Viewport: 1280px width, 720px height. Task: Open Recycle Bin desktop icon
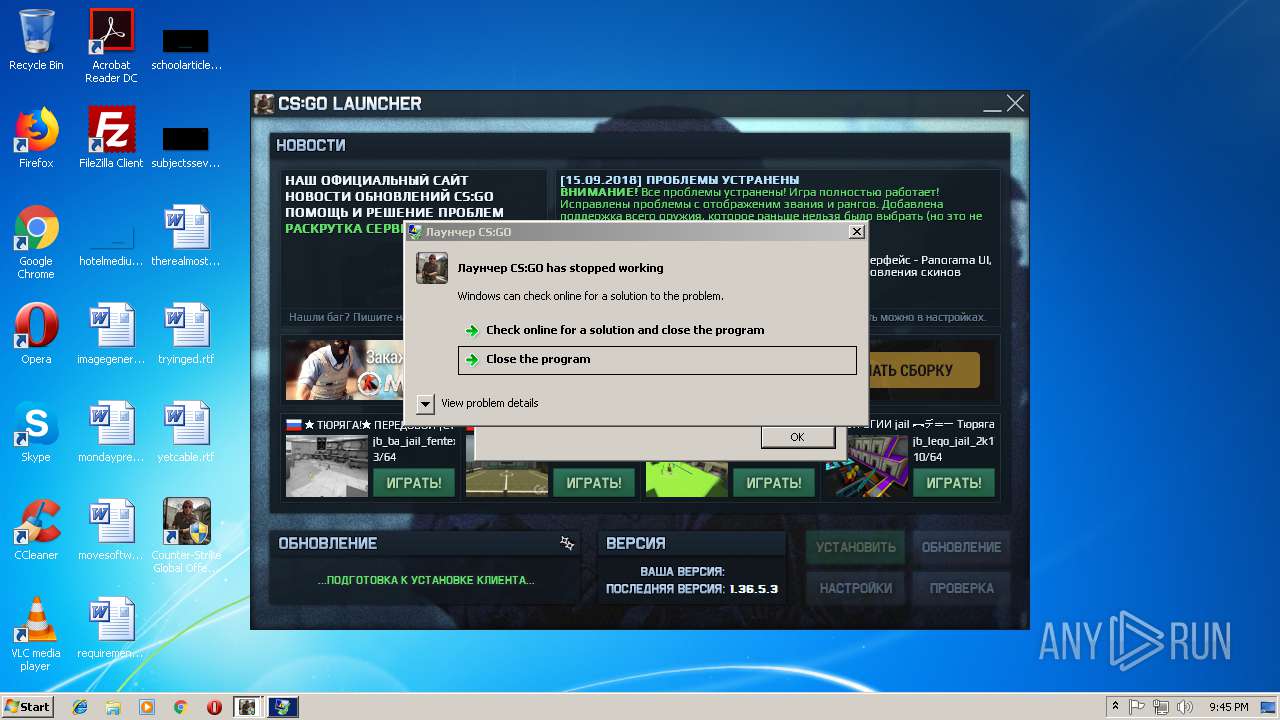click(x=36, y=40)
